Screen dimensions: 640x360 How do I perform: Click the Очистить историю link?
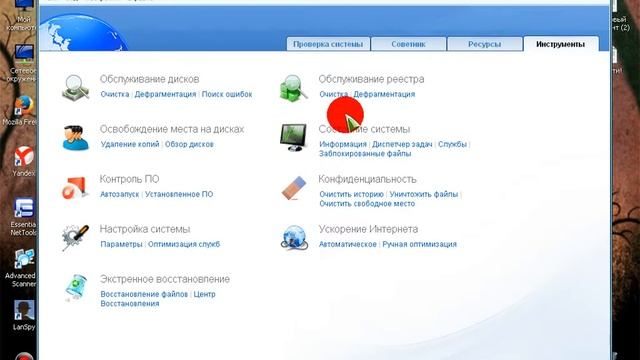351,194
